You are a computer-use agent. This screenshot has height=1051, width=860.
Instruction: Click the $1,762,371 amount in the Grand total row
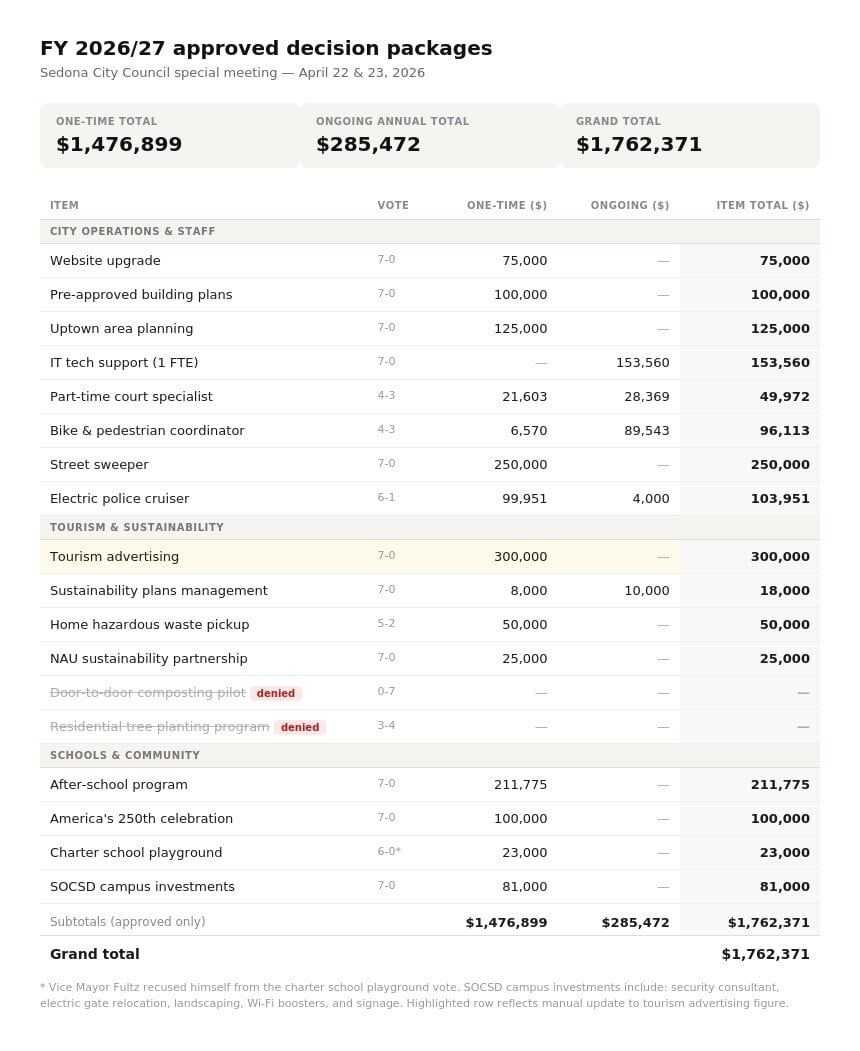coord(765,954)
